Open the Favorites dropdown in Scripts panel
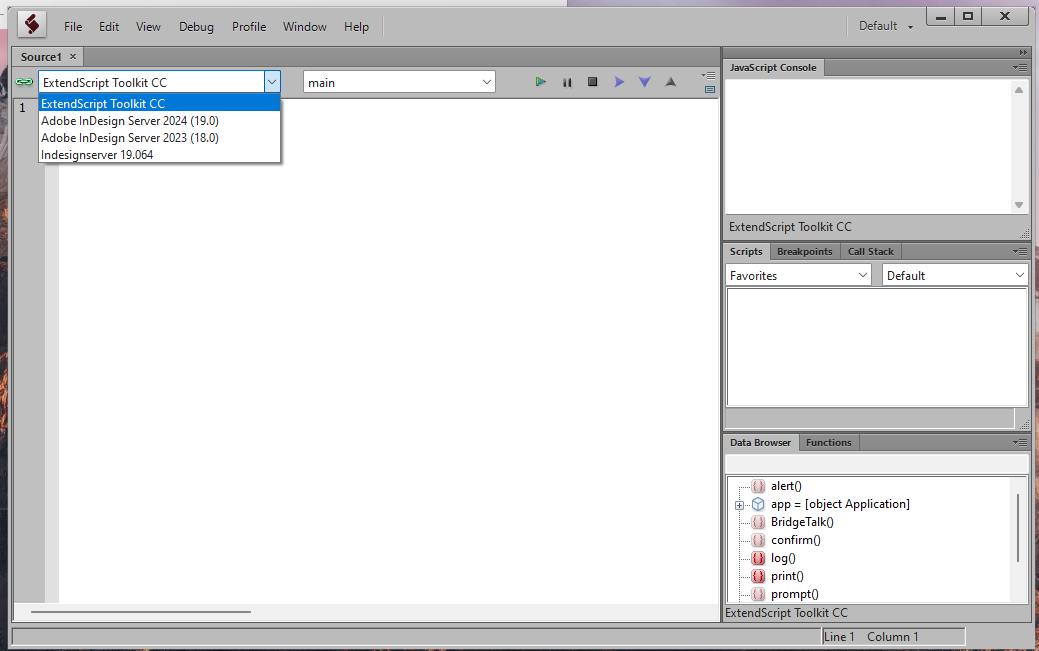The image size is (1039, 651). (798, 275)
